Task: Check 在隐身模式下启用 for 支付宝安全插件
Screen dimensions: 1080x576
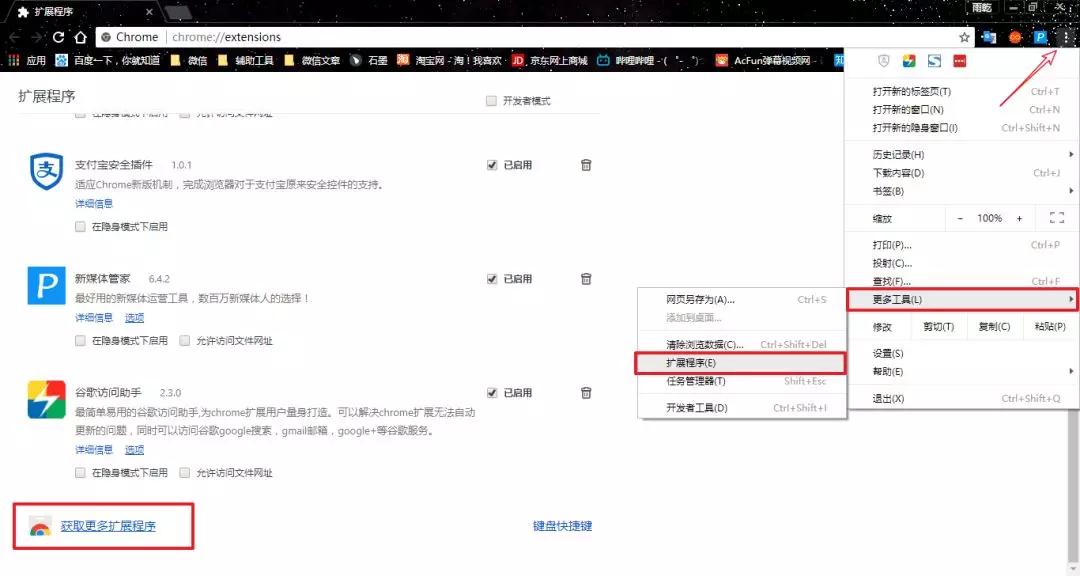Action: (x=81, y=227)
